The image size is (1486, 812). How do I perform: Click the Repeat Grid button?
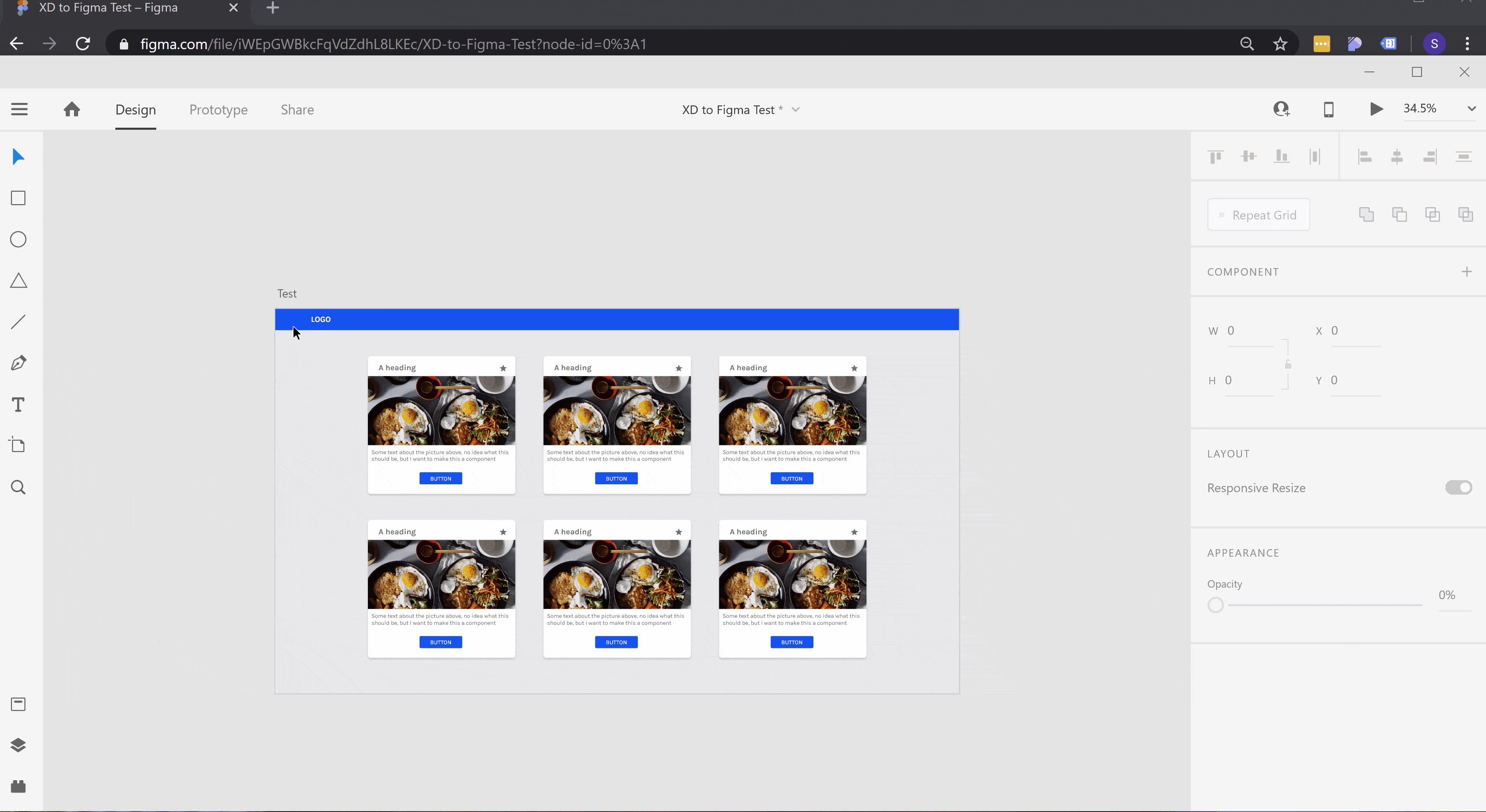pyautogui.click(x=1258, y=215)
